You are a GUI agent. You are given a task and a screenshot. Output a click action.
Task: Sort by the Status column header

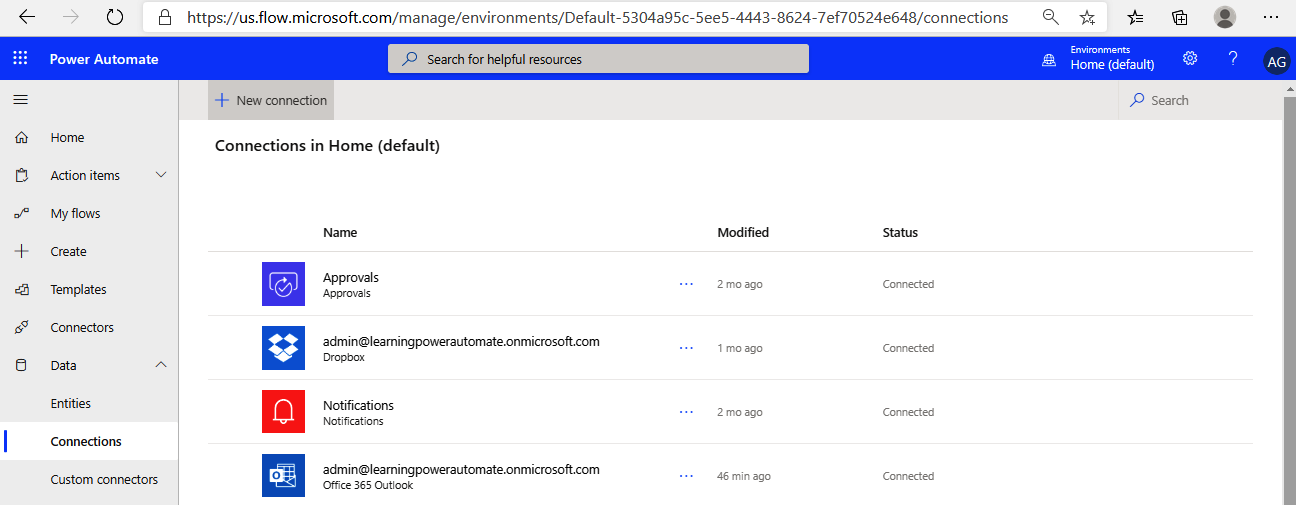click(x=900, y=232)
